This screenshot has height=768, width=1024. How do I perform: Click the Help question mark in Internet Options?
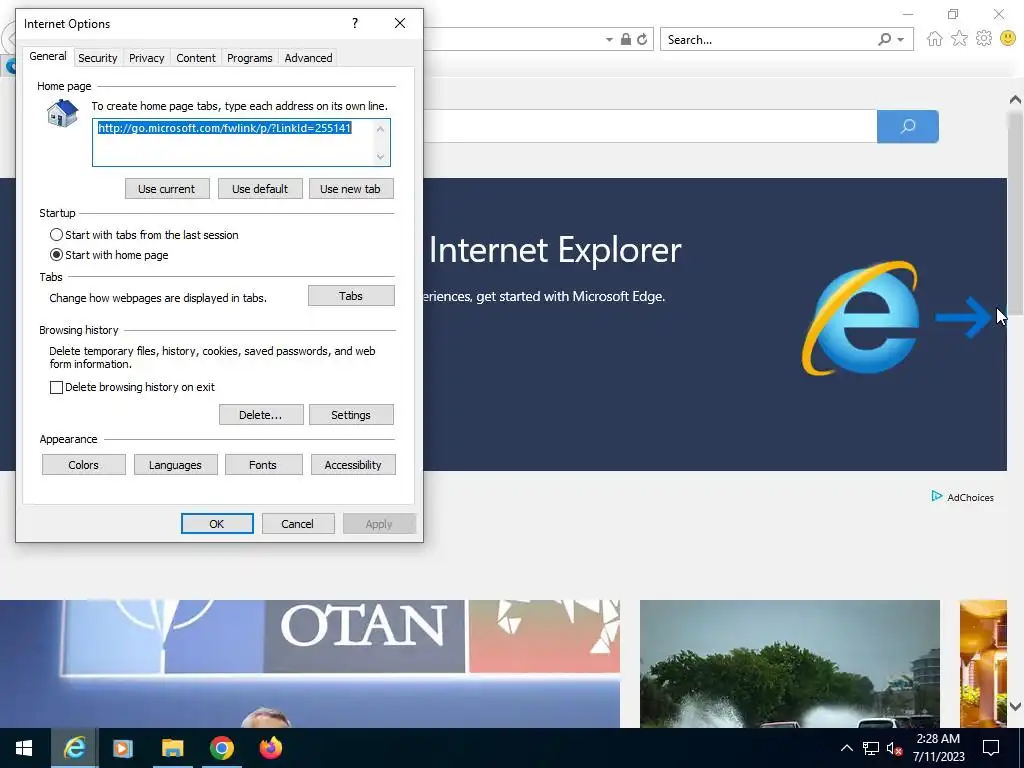click(355, 24)
